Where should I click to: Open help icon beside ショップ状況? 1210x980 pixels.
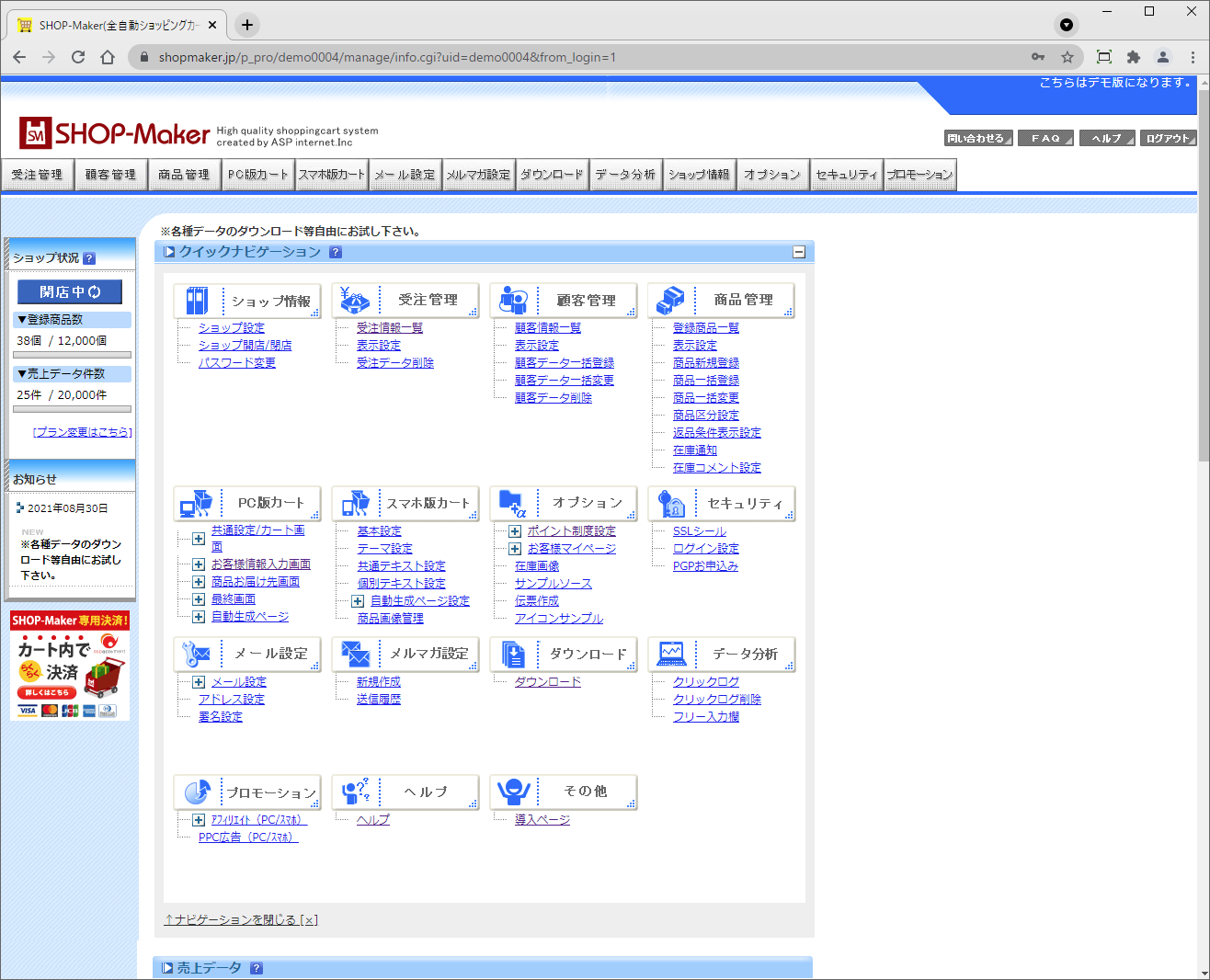[x=89, y=258]
